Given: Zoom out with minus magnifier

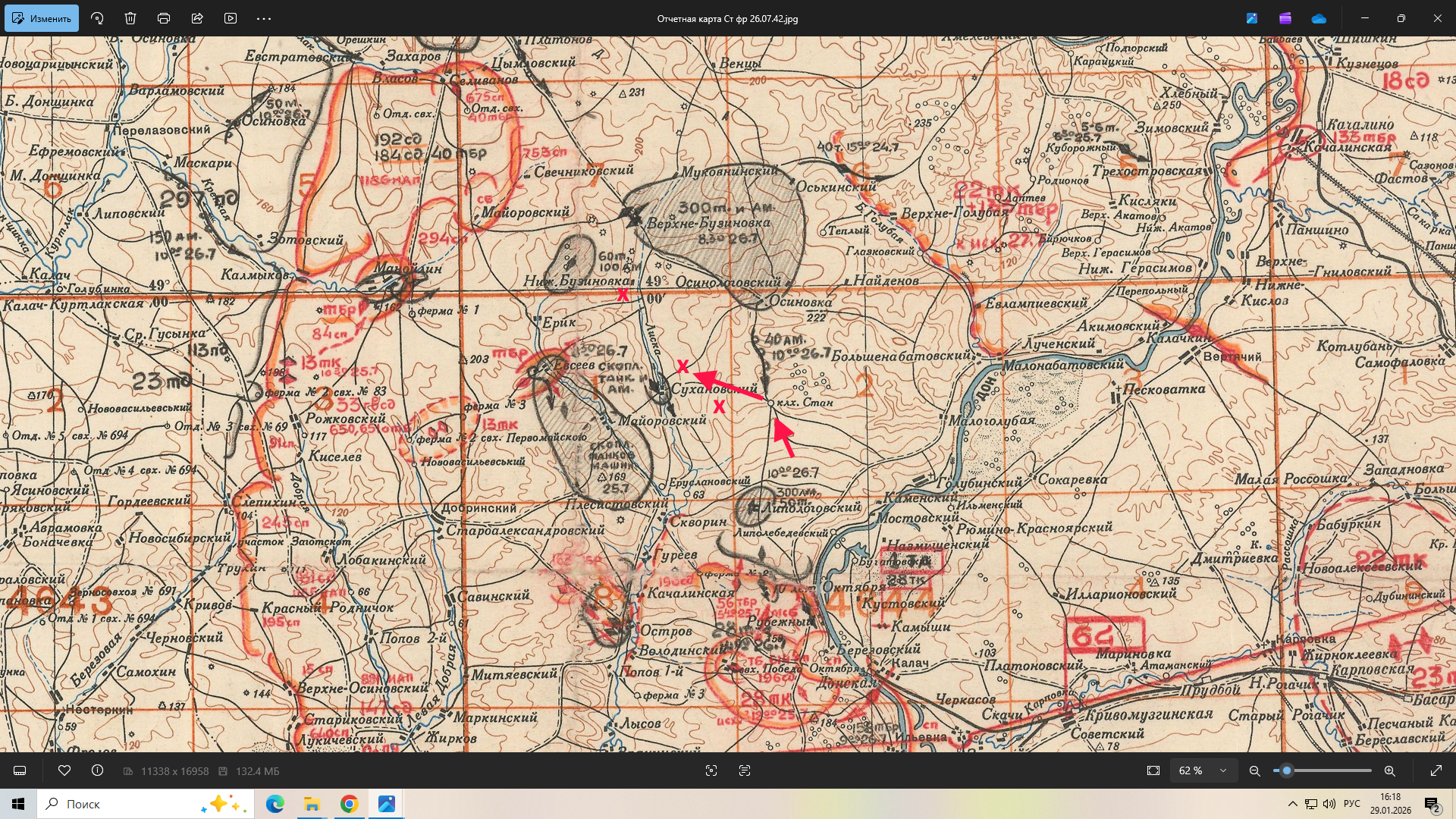Looking at the screenshot, I should coord(1255,770).
